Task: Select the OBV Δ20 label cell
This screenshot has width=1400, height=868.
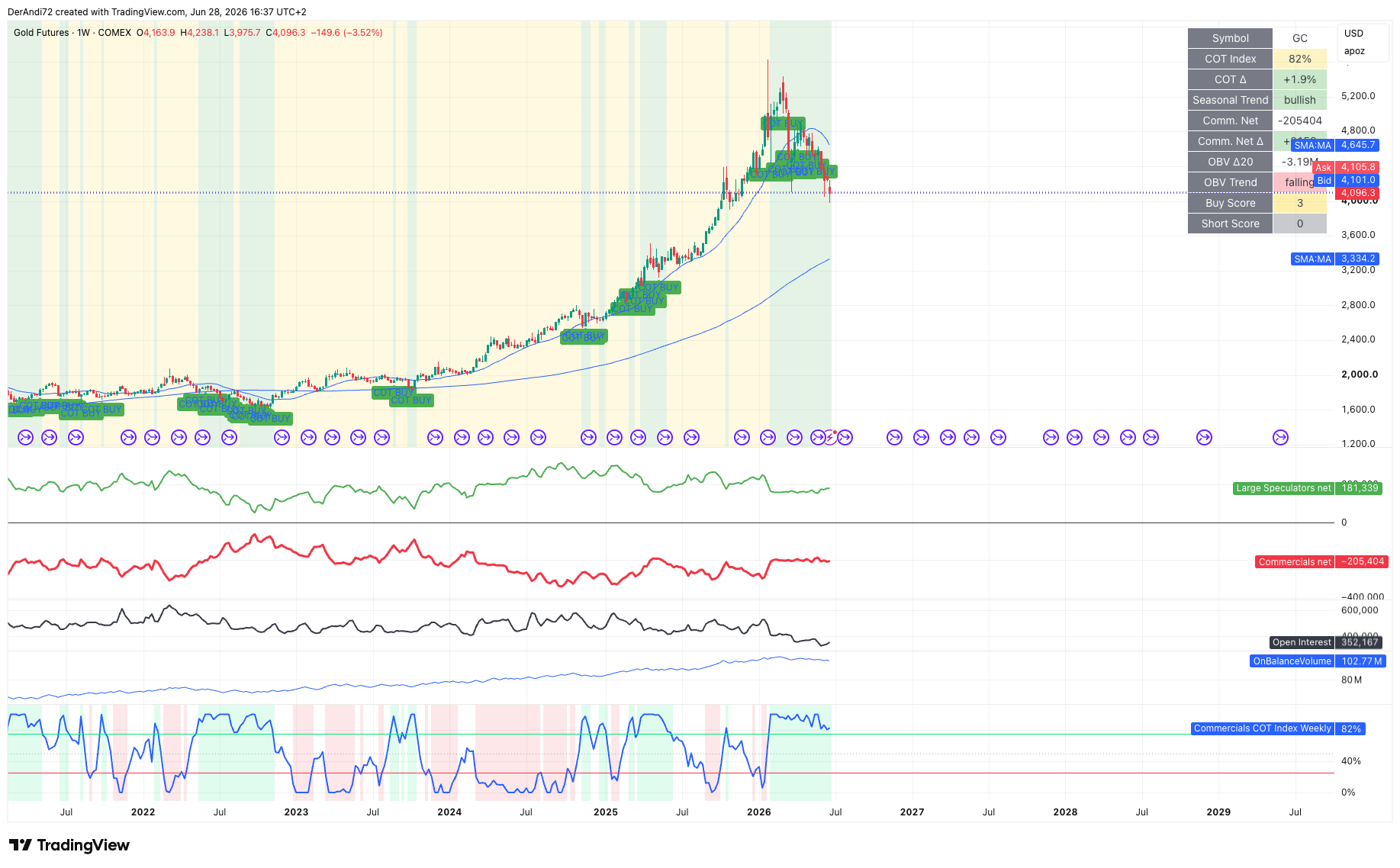Action: (x=1230, y=162)
